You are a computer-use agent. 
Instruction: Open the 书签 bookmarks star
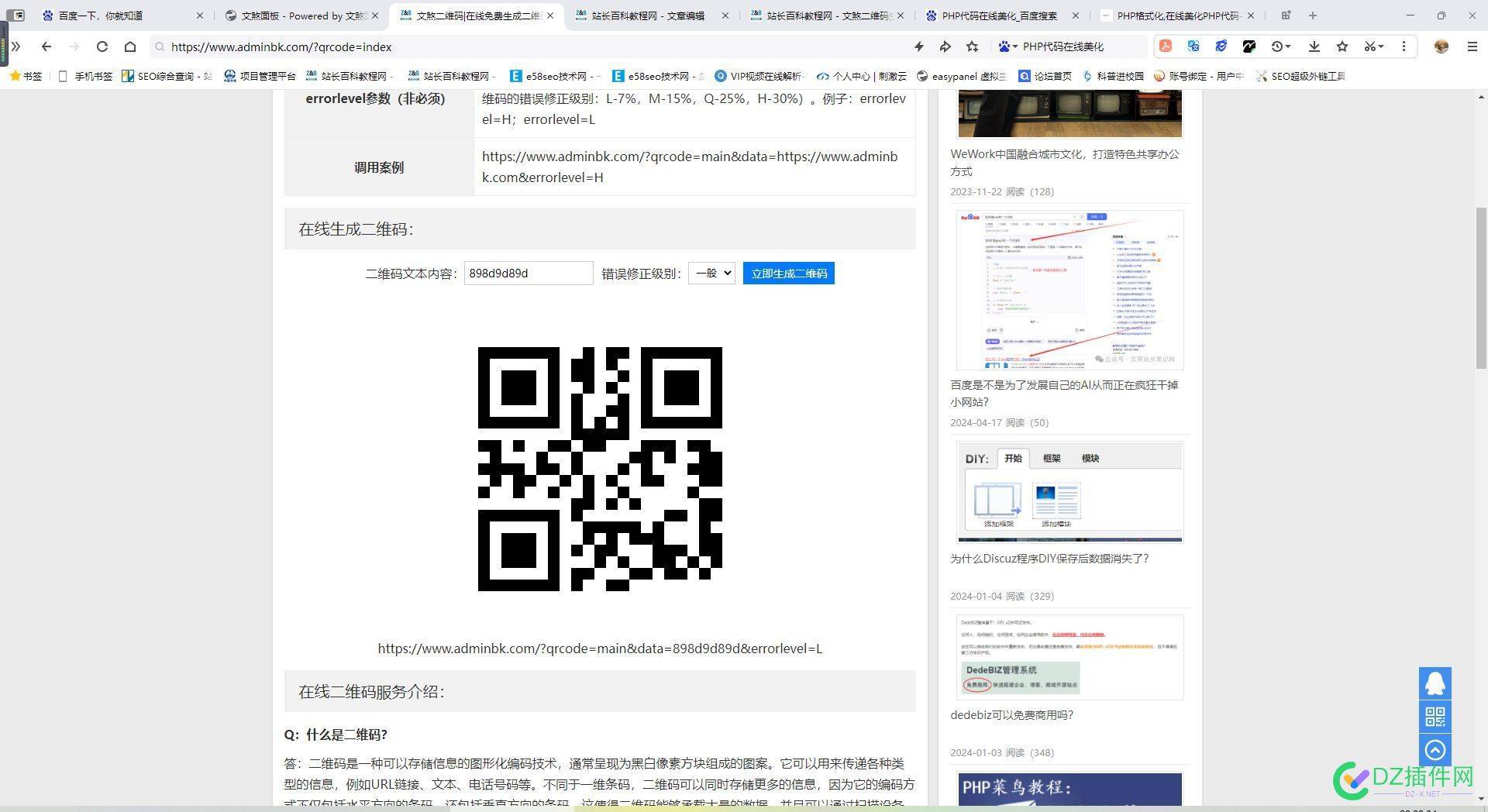point(26,76)
